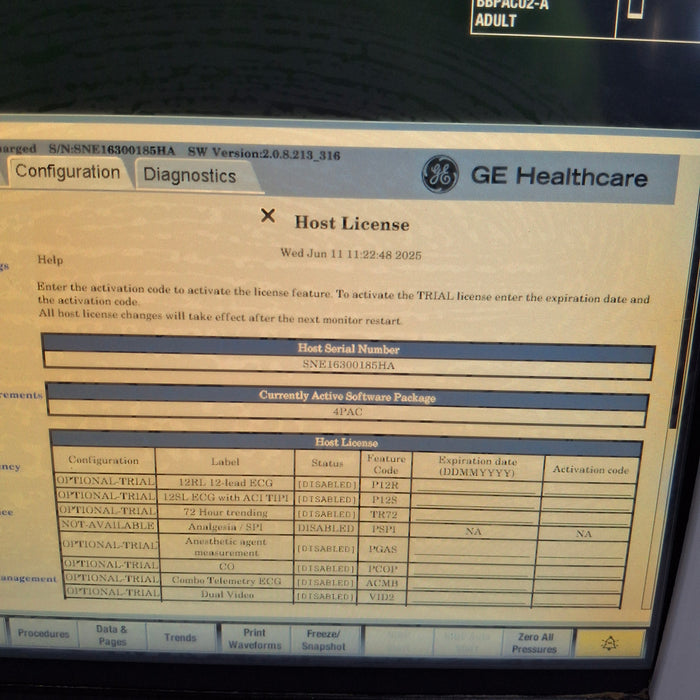700x700 pixels.
Task: Click activation code field for 12SL ECG row
Action: click(x=588, y=504)
